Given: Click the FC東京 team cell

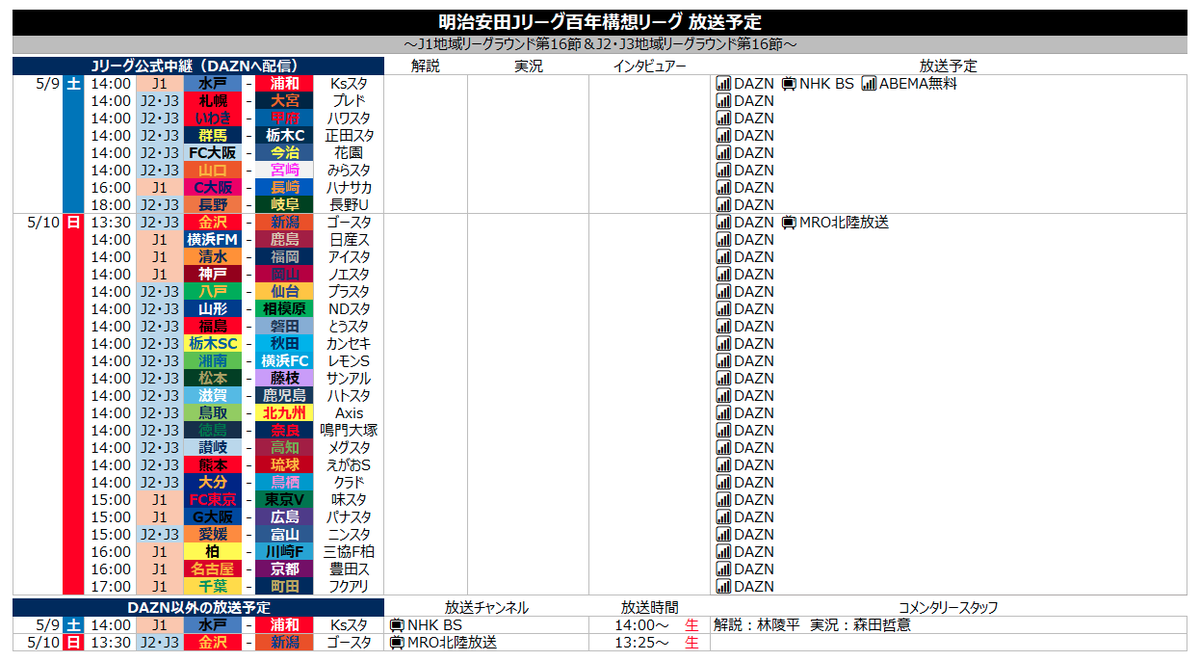Looking at the screenshot, I should tap(212, 500).
